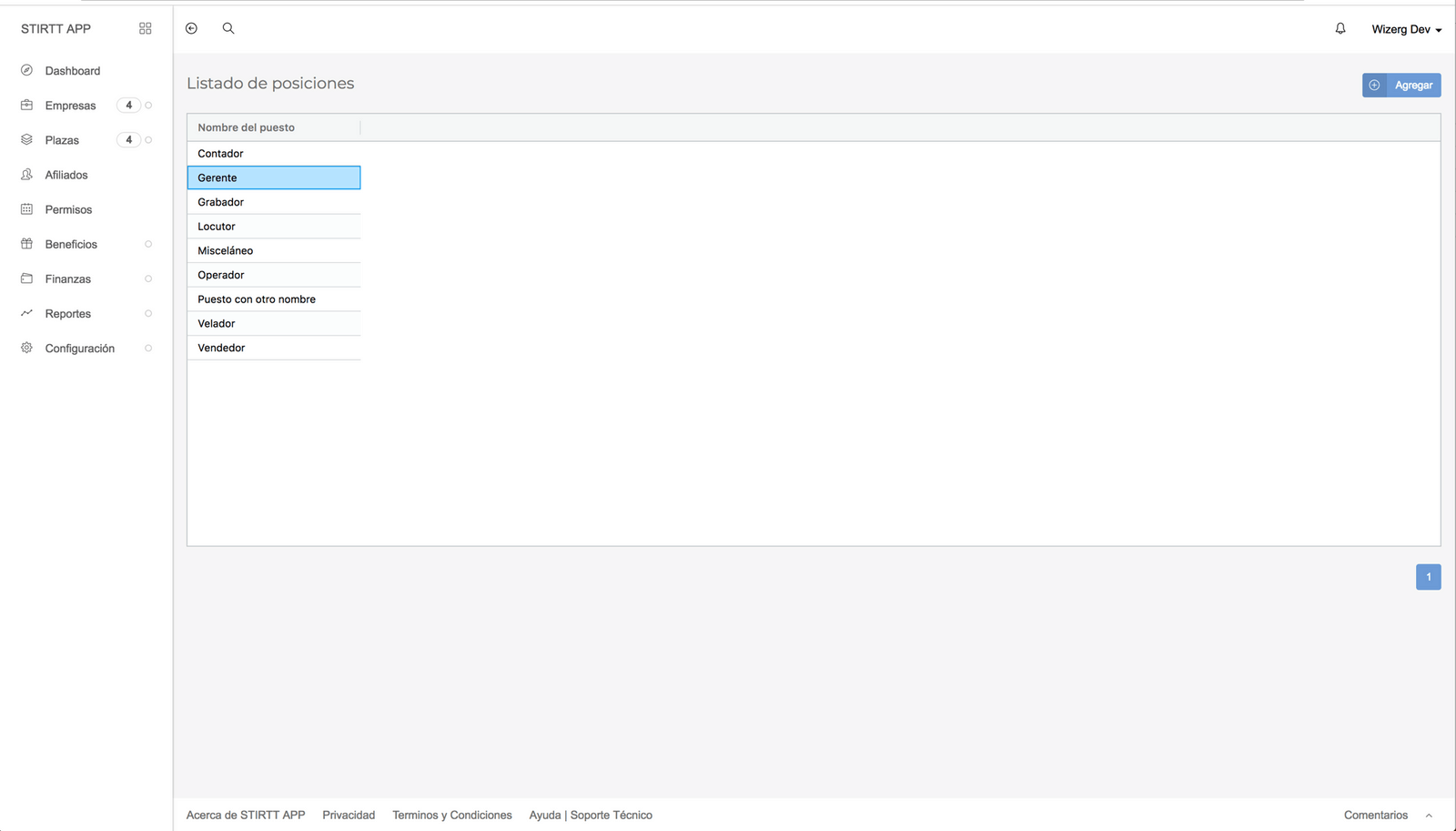Click the back arrow icon

click(191, 28)
